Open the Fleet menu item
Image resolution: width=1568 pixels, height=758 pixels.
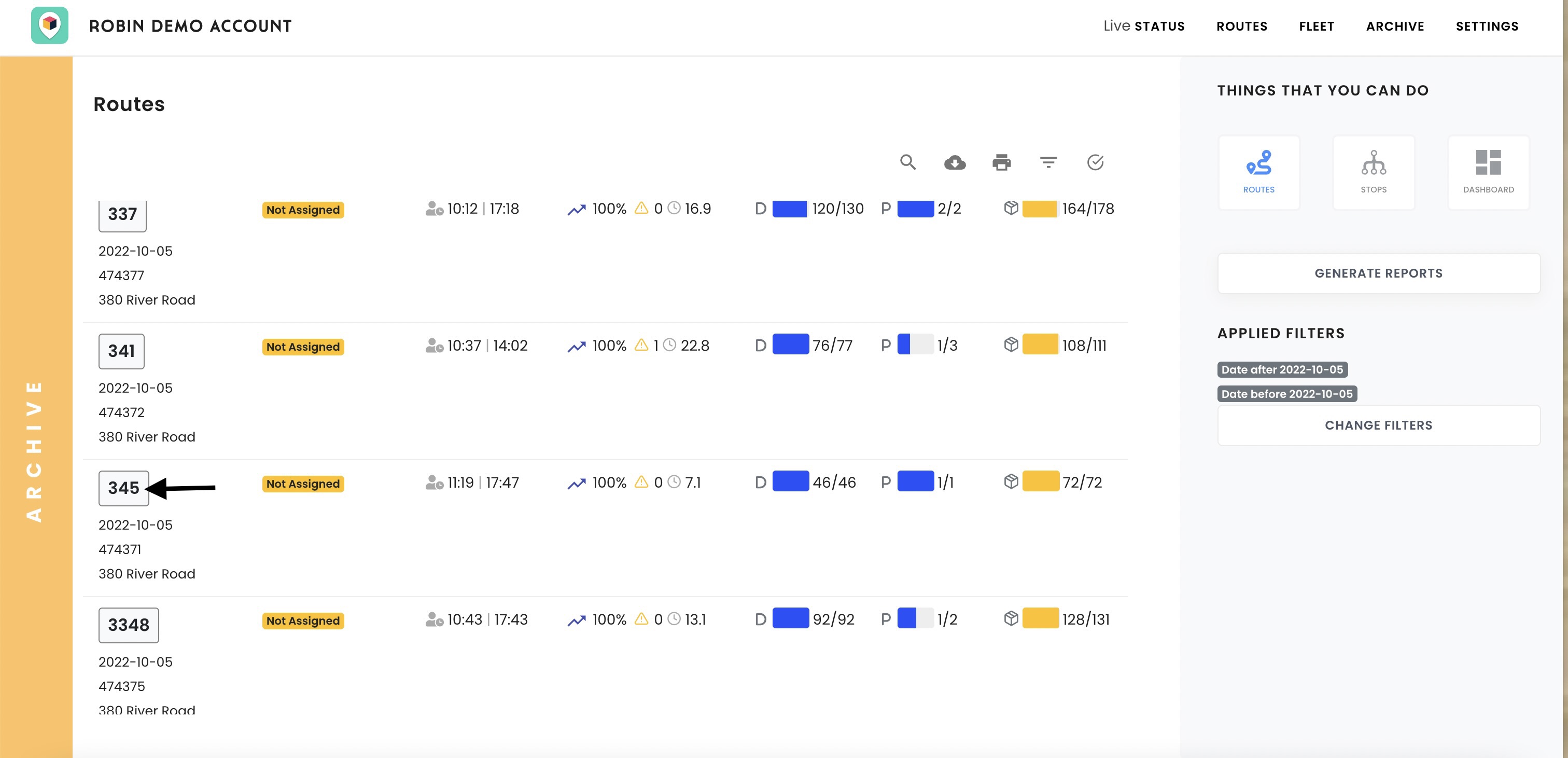pos(1317,26)
